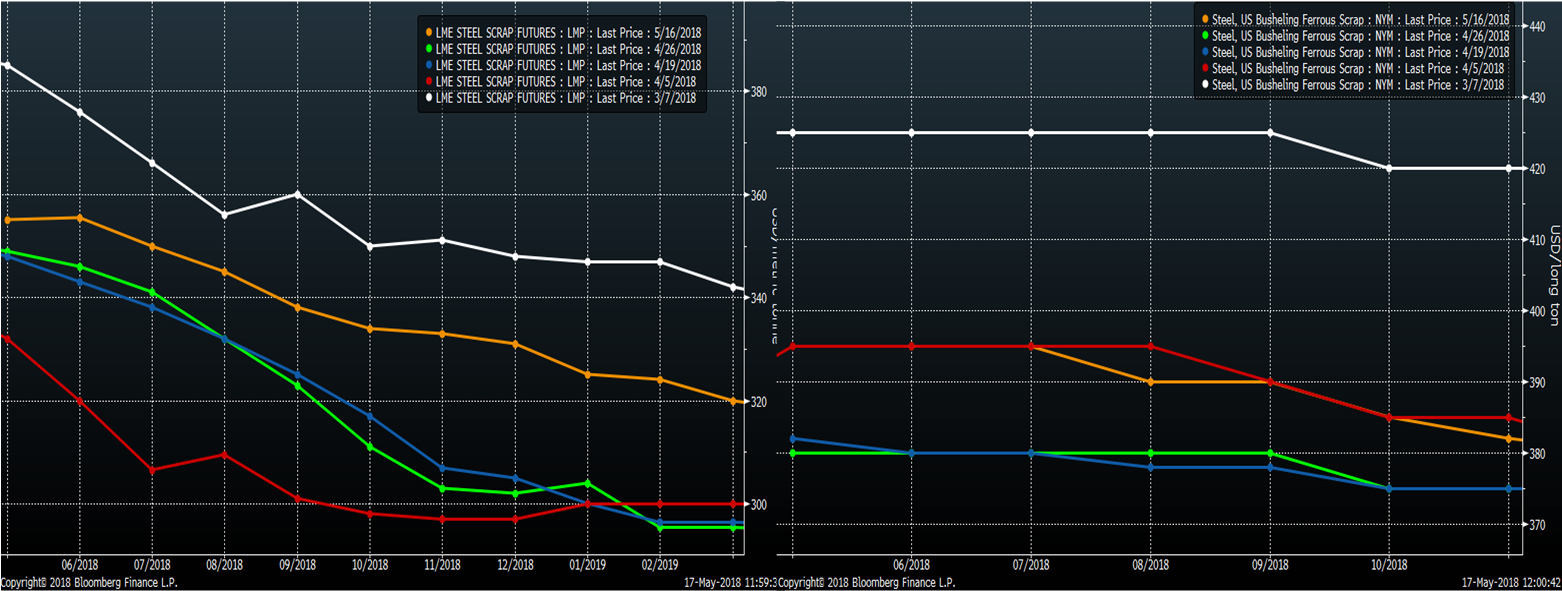Click the white marker of US Busheling 3/7/2018 legend
Viewport: 1562px width, 591px height.
[x=1205, y=86]
